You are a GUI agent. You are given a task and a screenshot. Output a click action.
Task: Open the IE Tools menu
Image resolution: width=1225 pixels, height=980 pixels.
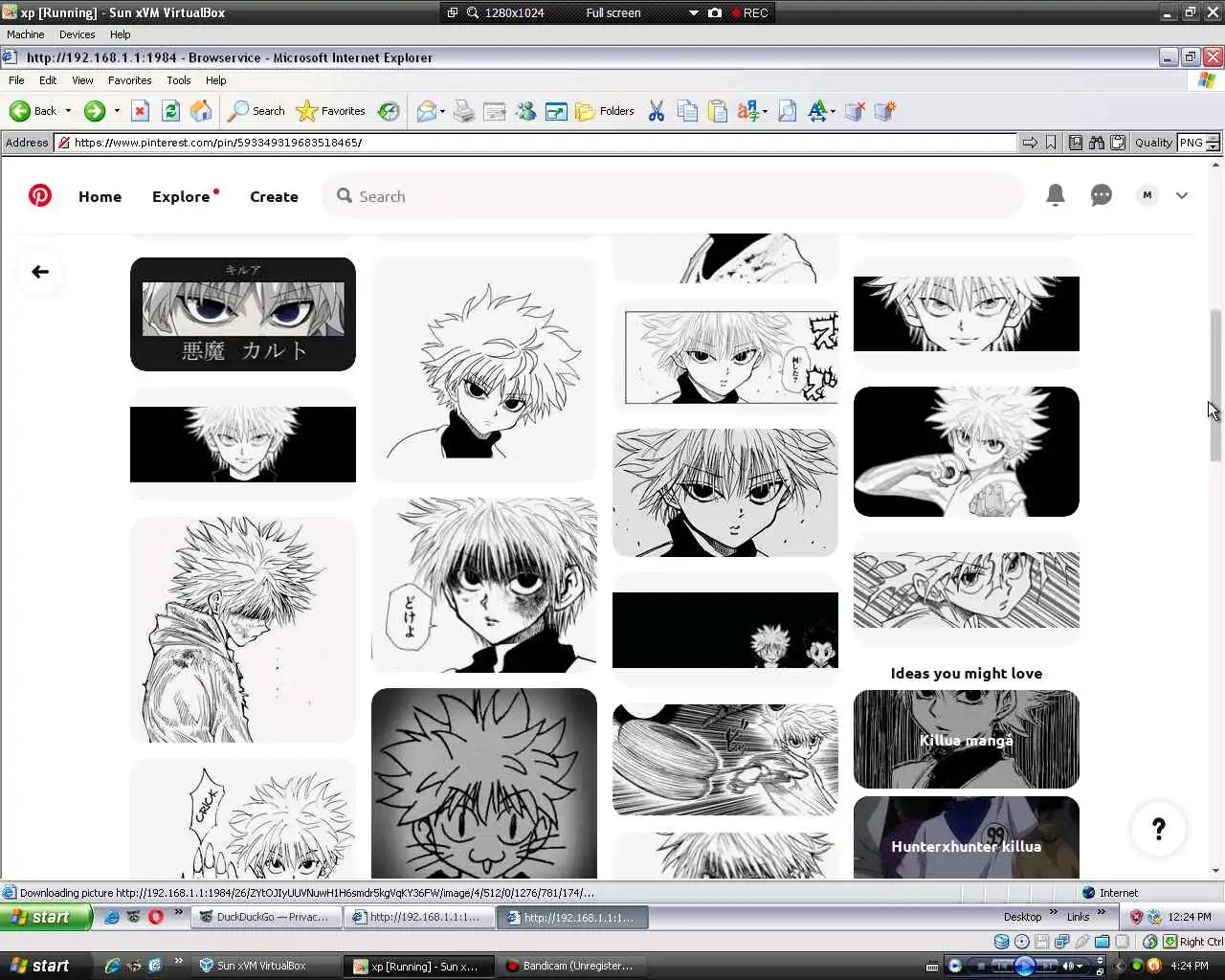(x=178, y=80)
